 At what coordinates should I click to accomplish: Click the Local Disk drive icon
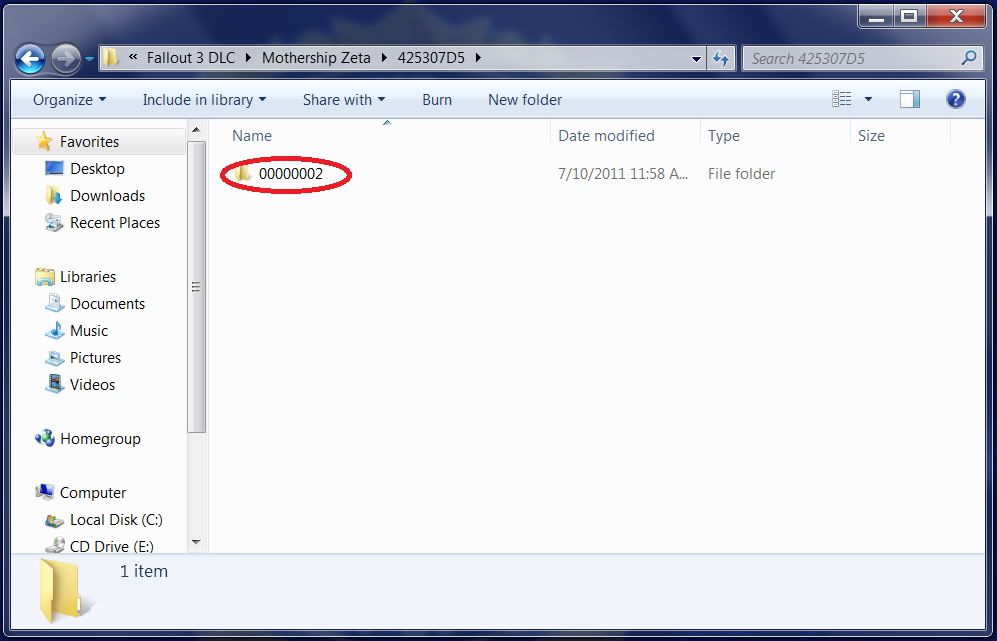(x=55, y=520)
